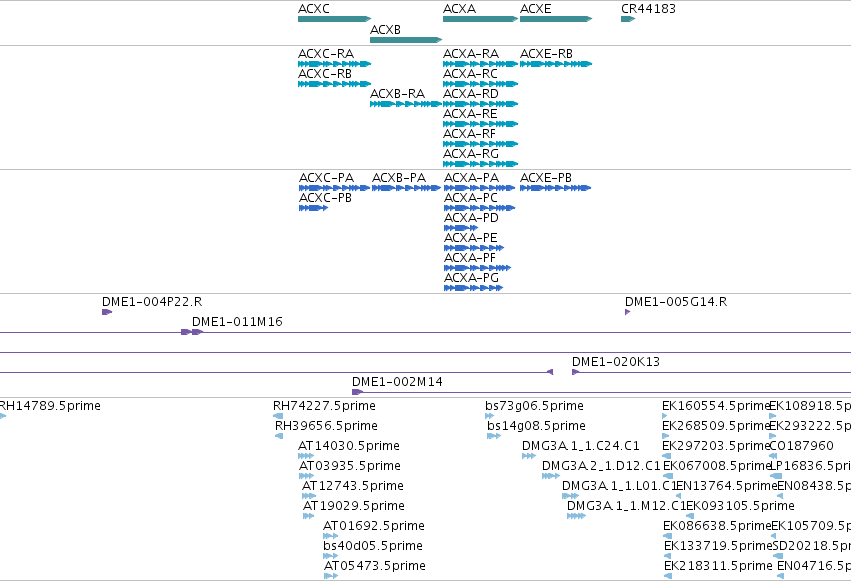Click transcript ACXA-RG

click(x=480, y=164)
